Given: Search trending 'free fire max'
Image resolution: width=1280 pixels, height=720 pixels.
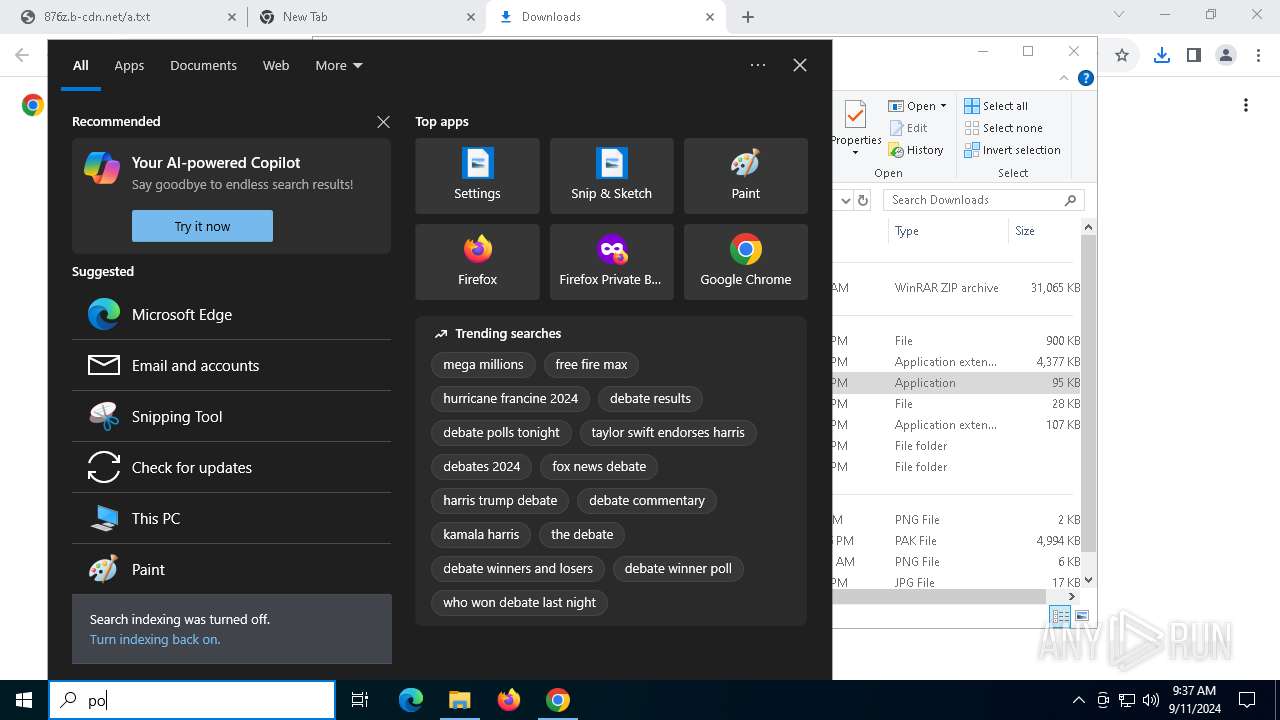Looking at the screenshot, I should [x=591, y=364].
